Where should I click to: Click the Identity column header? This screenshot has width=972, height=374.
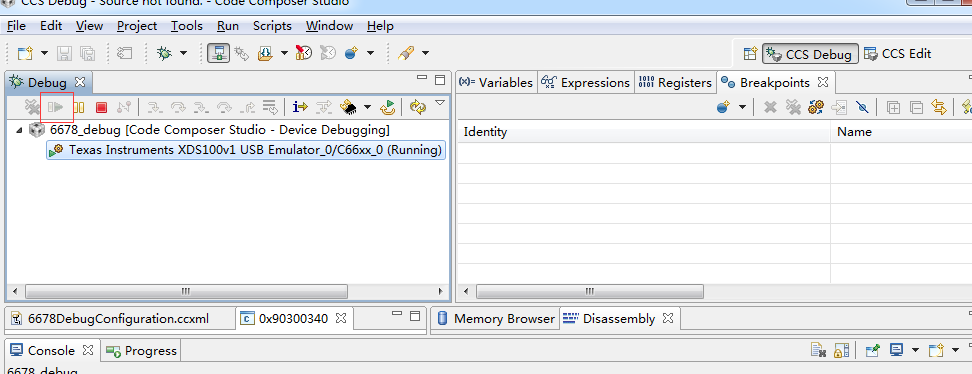(643, 131)
